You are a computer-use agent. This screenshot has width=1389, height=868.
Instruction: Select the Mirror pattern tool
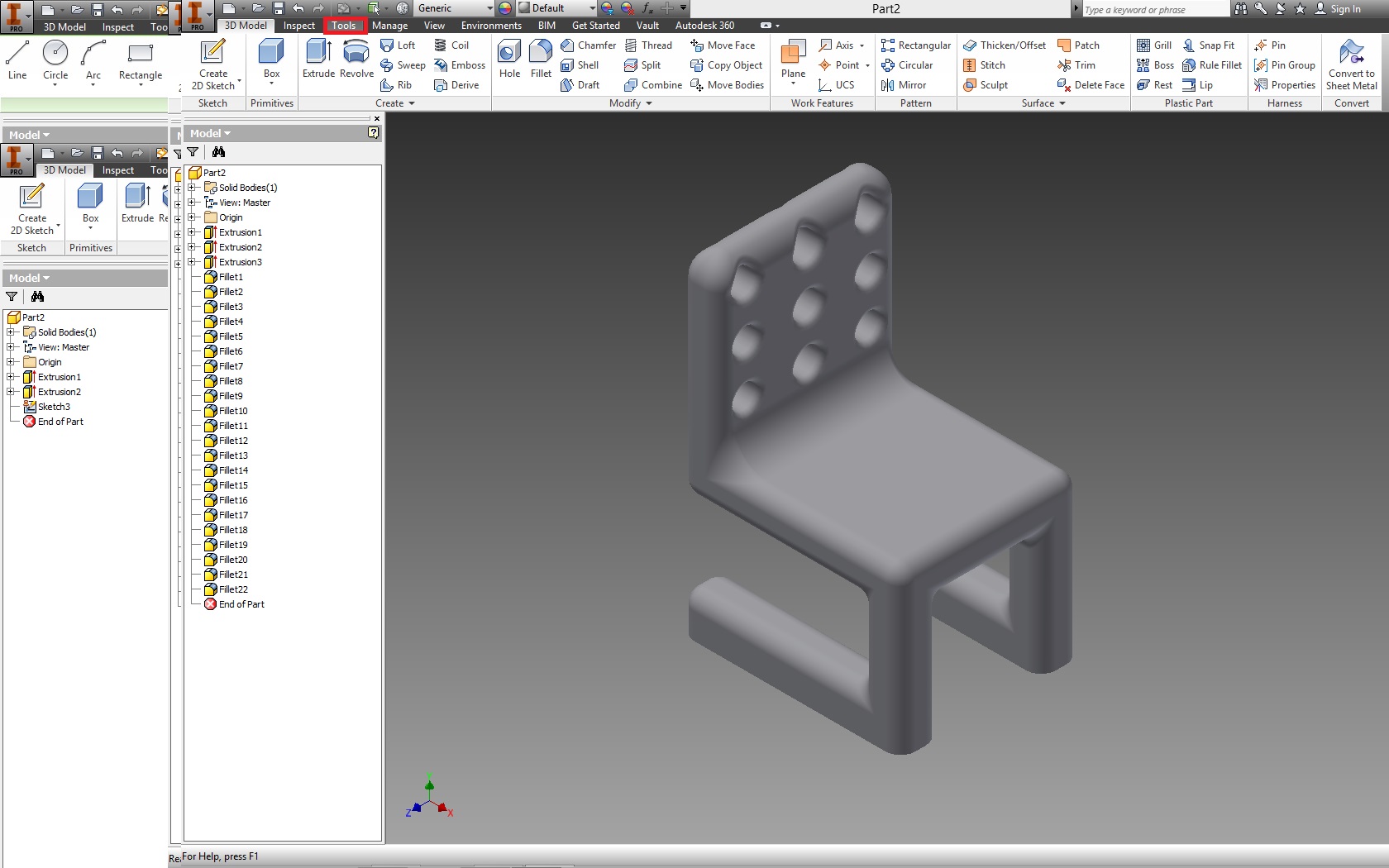tap(904, 85)
